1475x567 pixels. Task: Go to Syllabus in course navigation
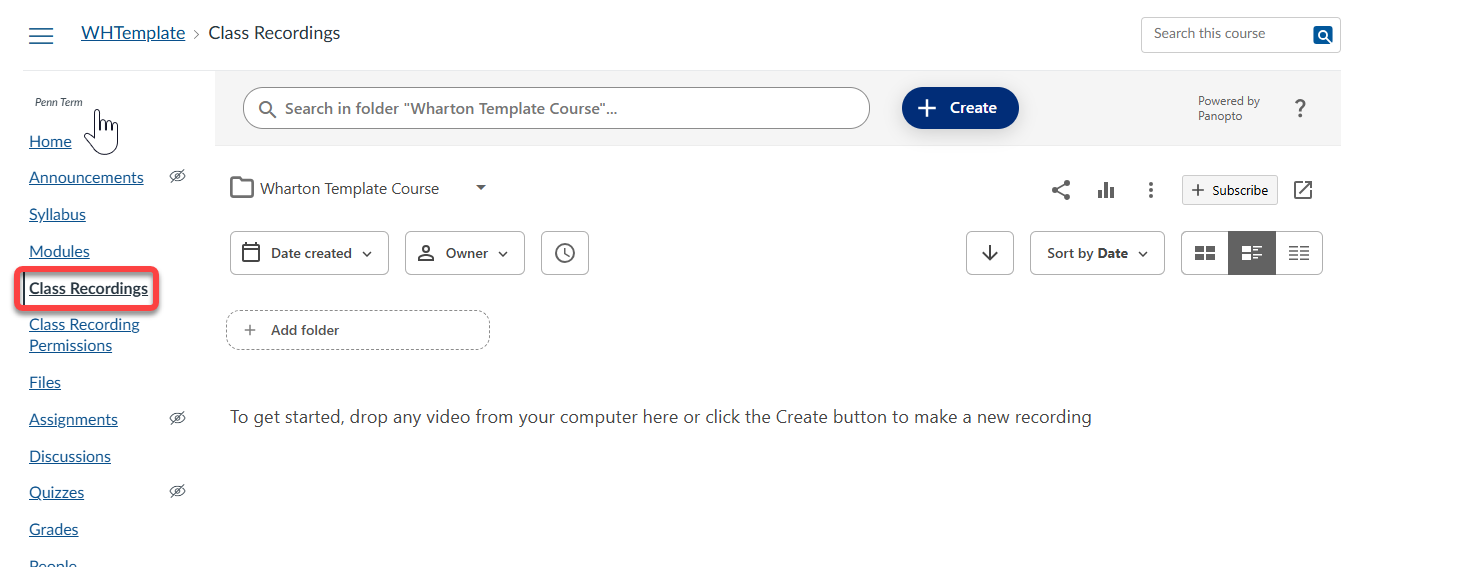pyautogui.click(x=57, y=214)
